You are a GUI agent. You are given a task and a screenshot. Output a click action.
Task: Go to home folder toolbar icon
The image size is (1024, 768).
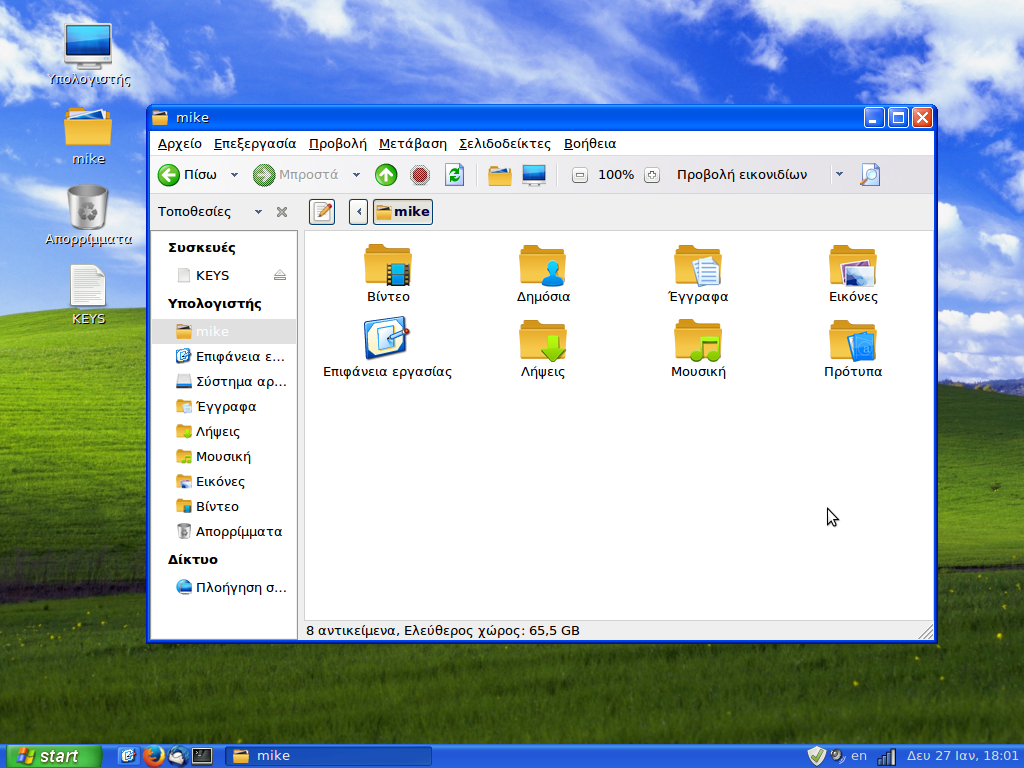(500, 175)
